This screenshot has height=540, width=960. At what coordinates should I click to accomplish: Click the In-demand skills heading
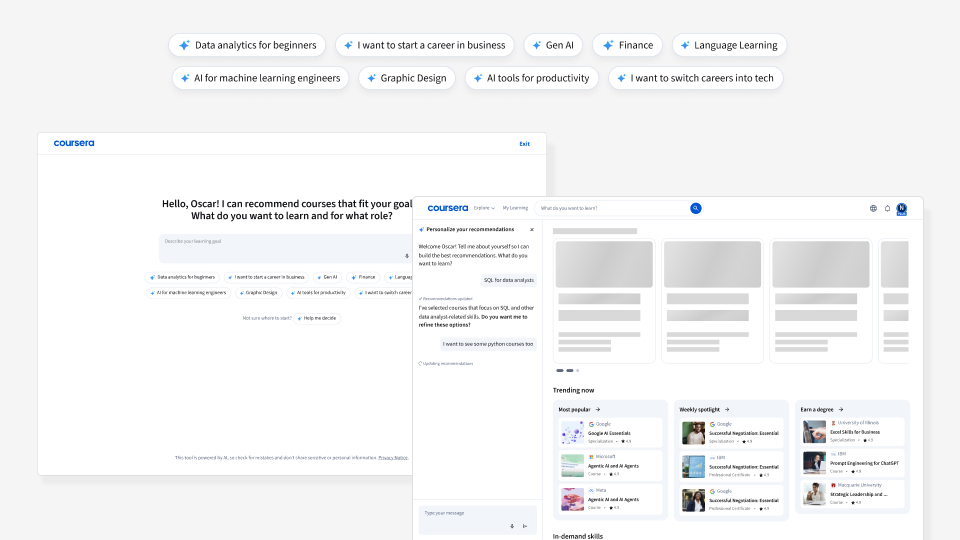578,536
